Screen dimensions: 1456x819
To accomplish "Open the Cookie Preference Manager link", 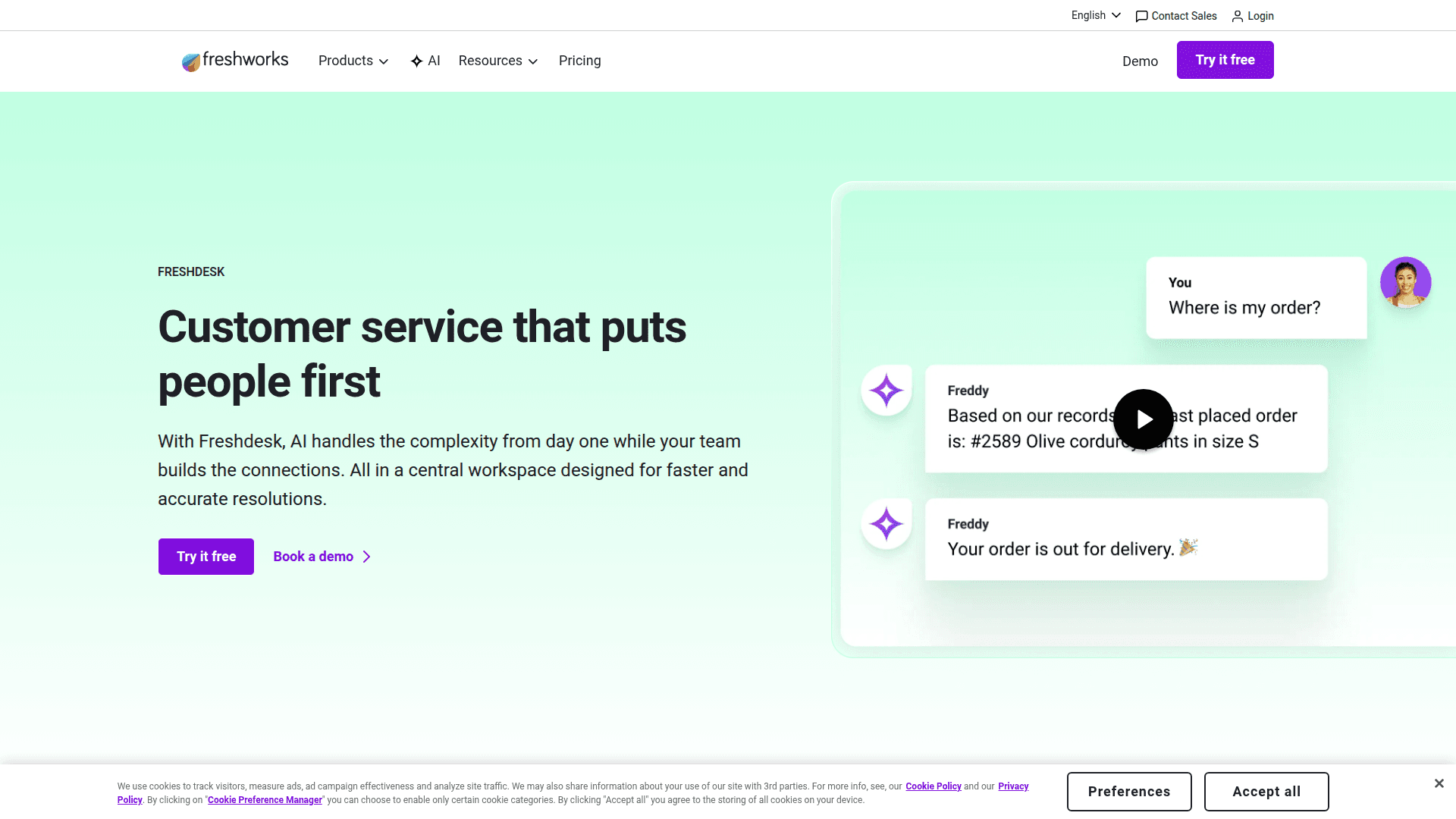I will tap(265, 800).
